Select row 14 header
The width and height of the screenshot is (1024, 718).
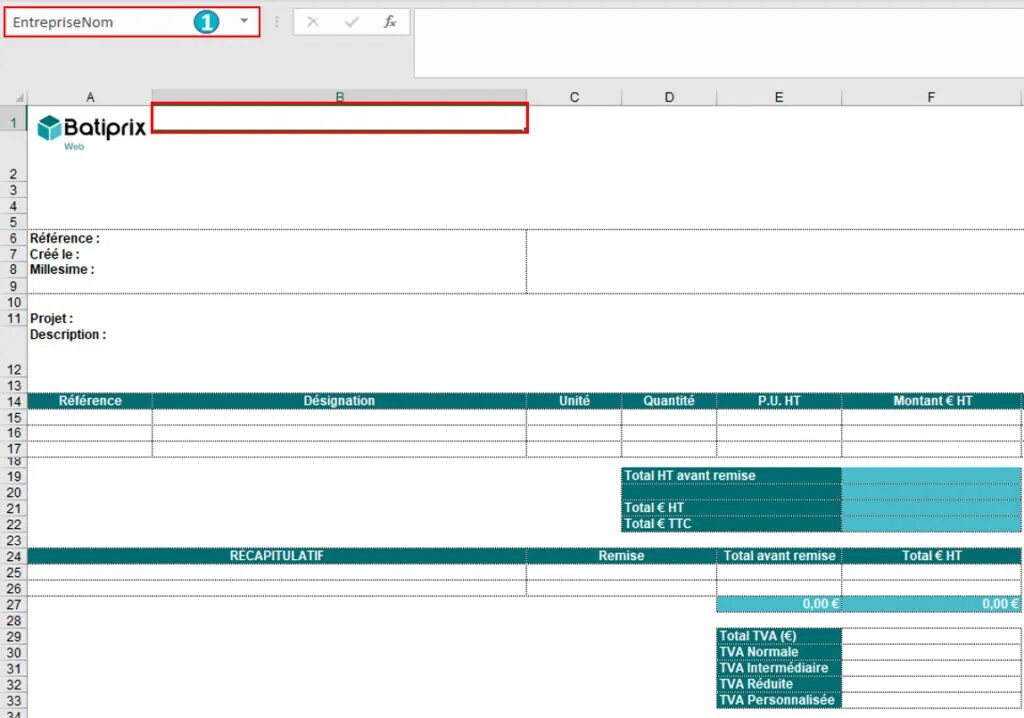(x=14, y=401)
